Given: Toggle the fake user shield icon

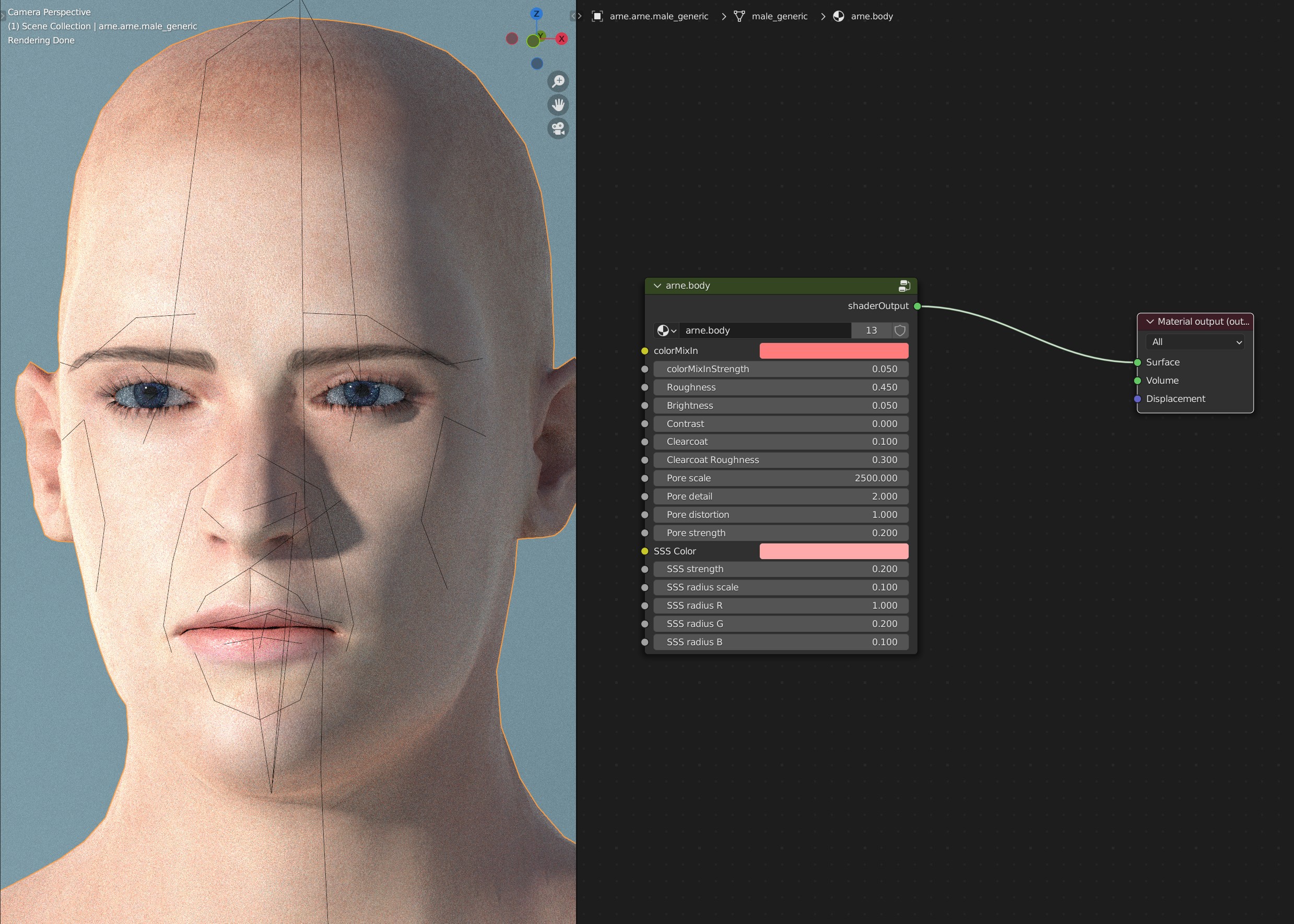Looking at the screenshot, I should tap(900, 330).
